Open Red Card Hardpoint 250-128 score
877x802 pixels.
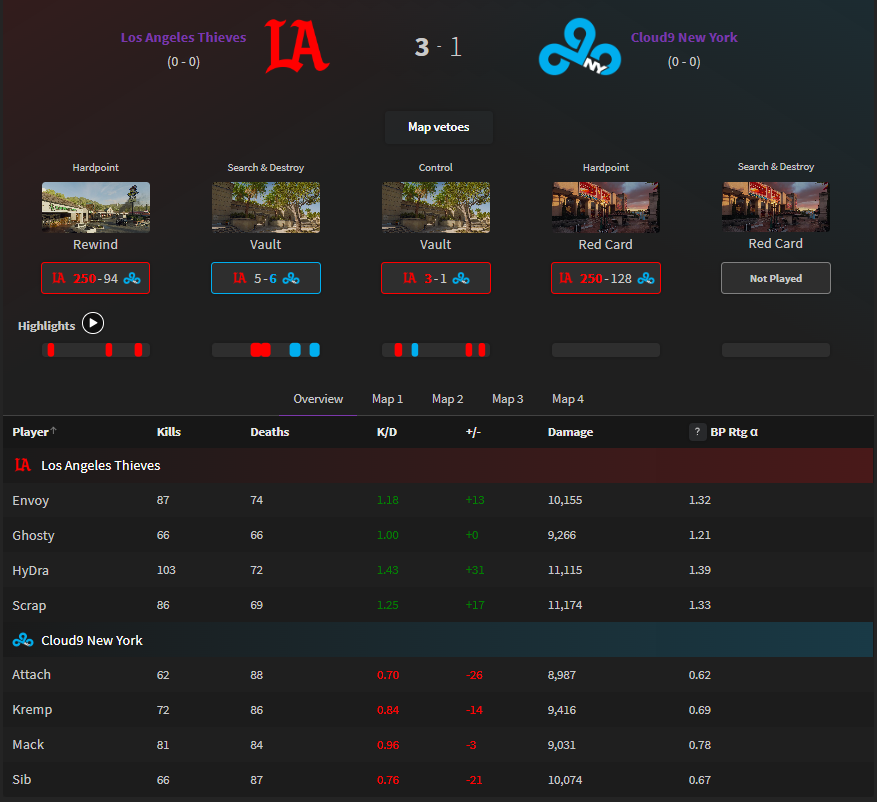[x=606, y=278]
